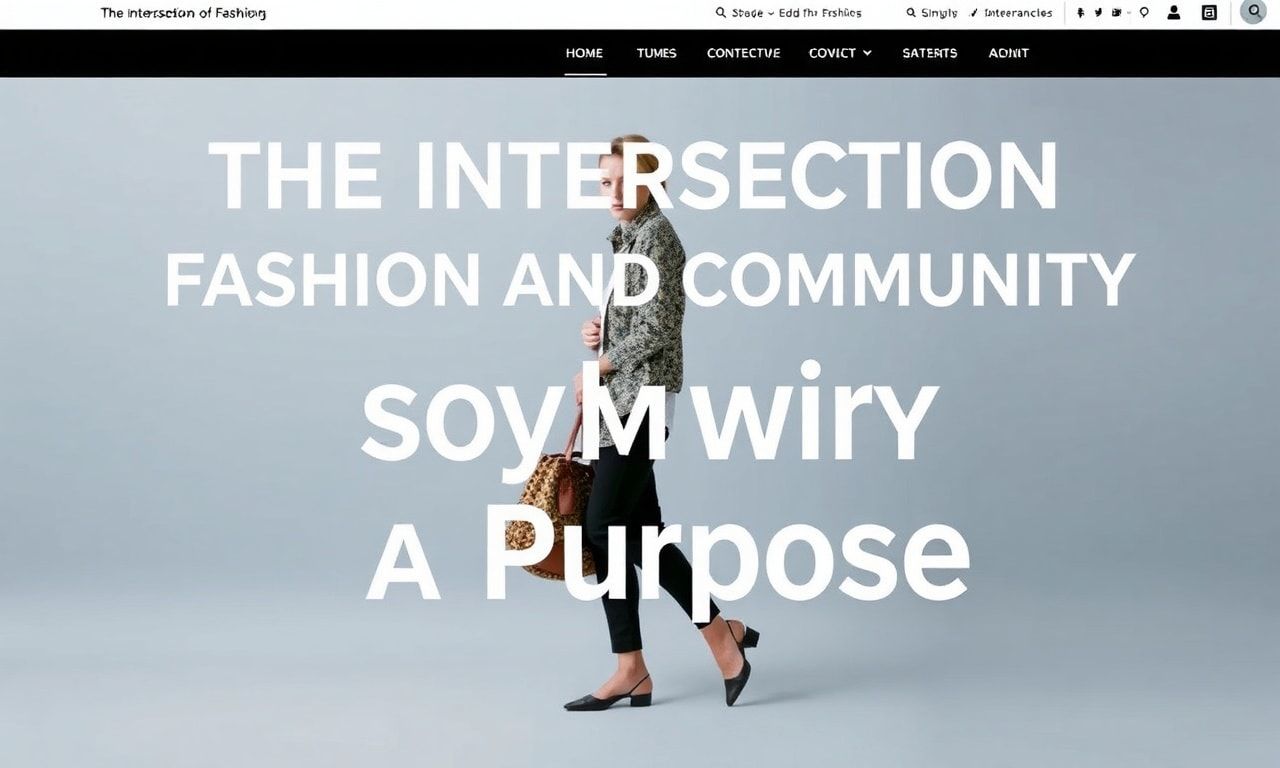
Task: Go to the CONTECTVE menu item
Action: tap(743, 53)
